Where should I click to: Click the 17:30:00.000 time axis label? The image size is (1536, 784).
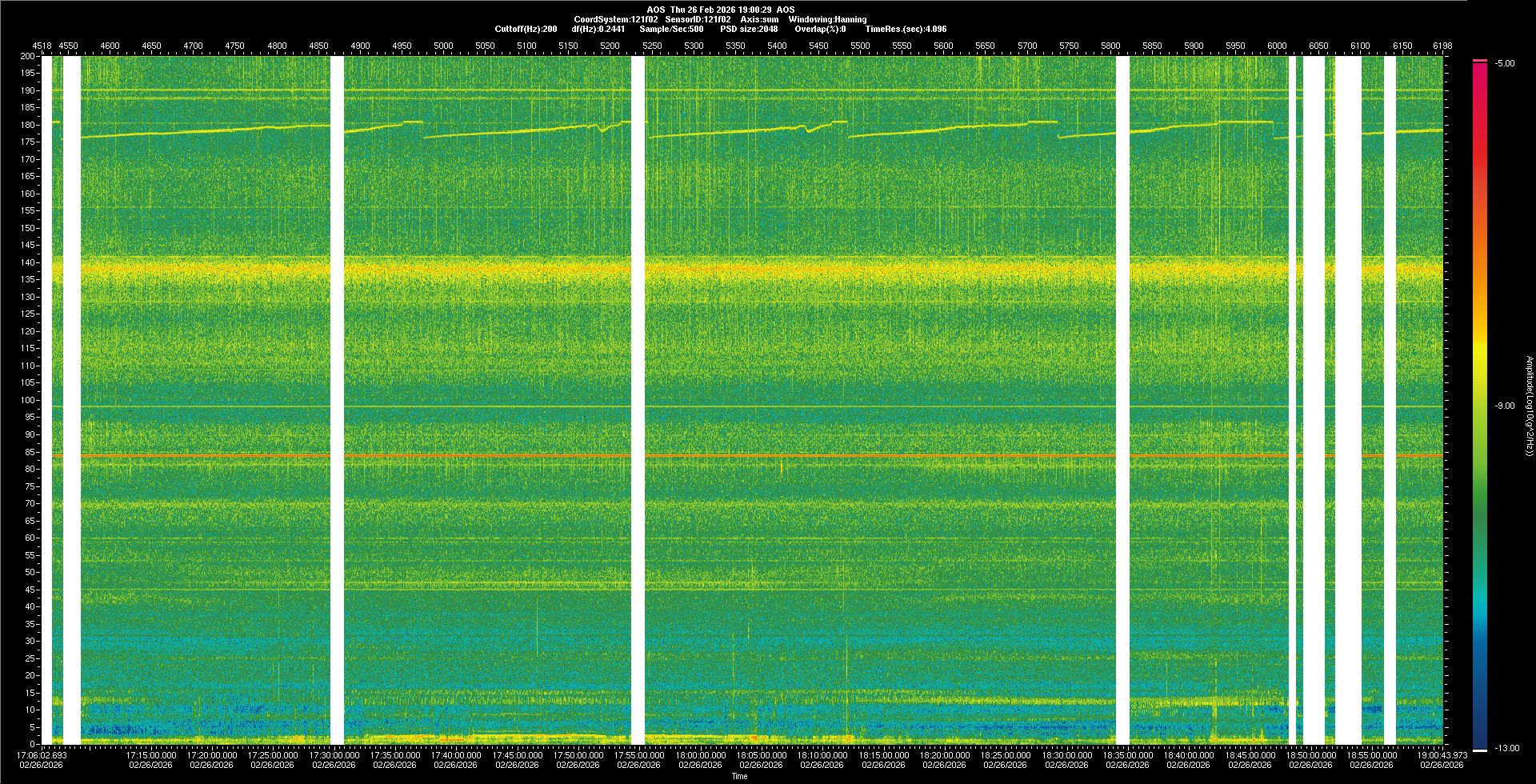pos(334,755)
